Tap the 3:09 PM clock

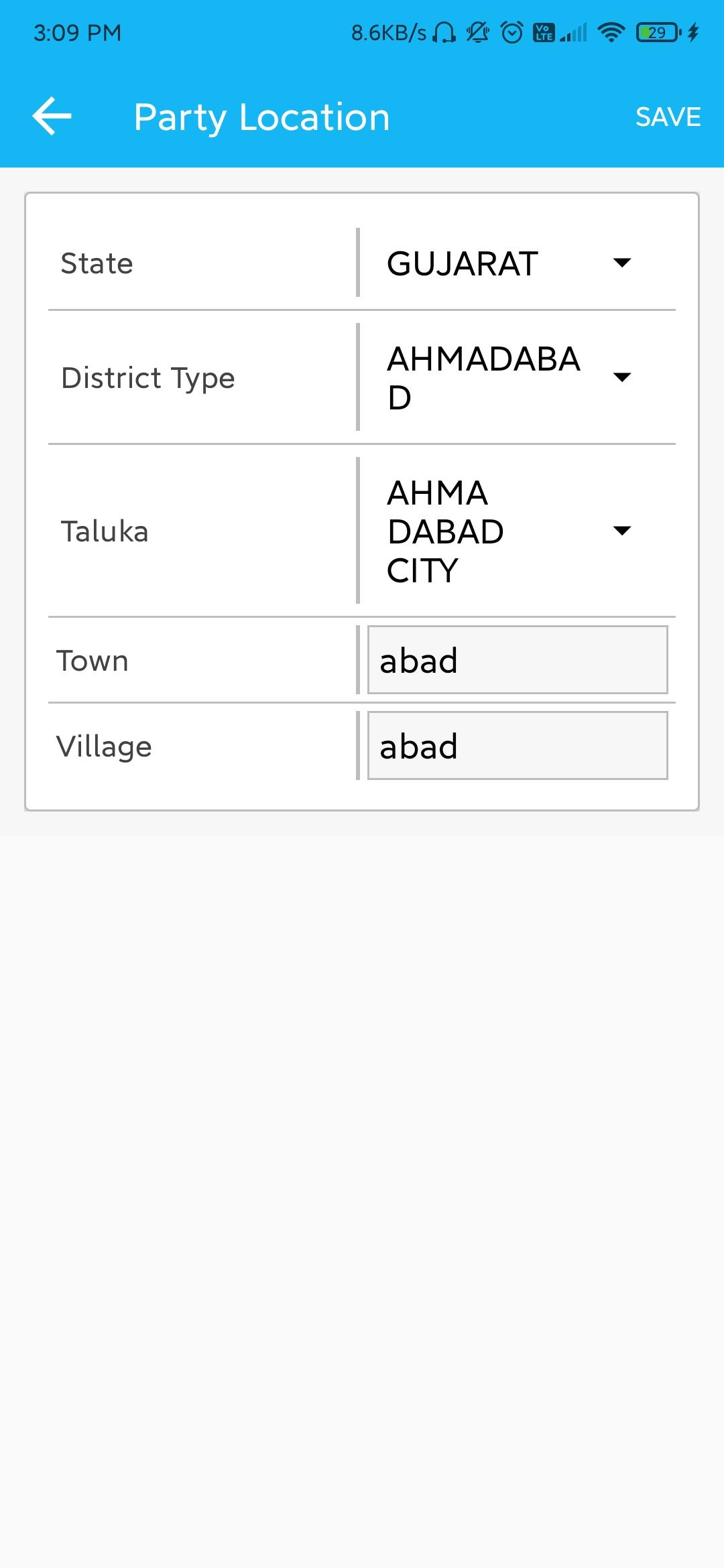pyautogui.click(x=78, y=33)
